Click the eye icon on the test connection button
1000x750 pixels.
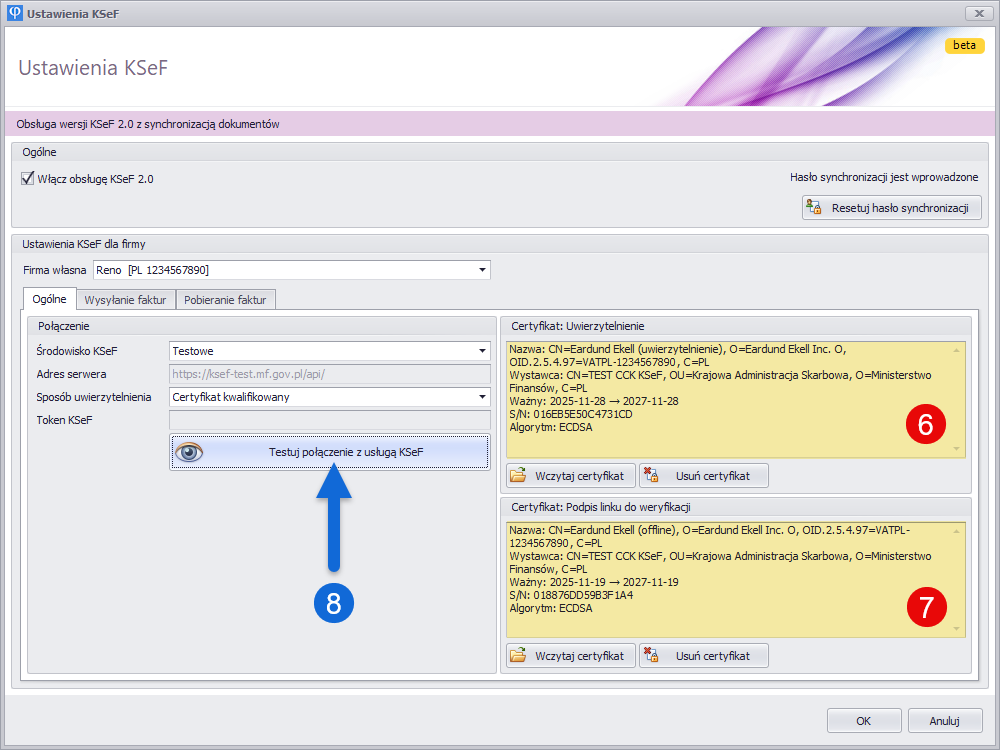click(188, 453)
